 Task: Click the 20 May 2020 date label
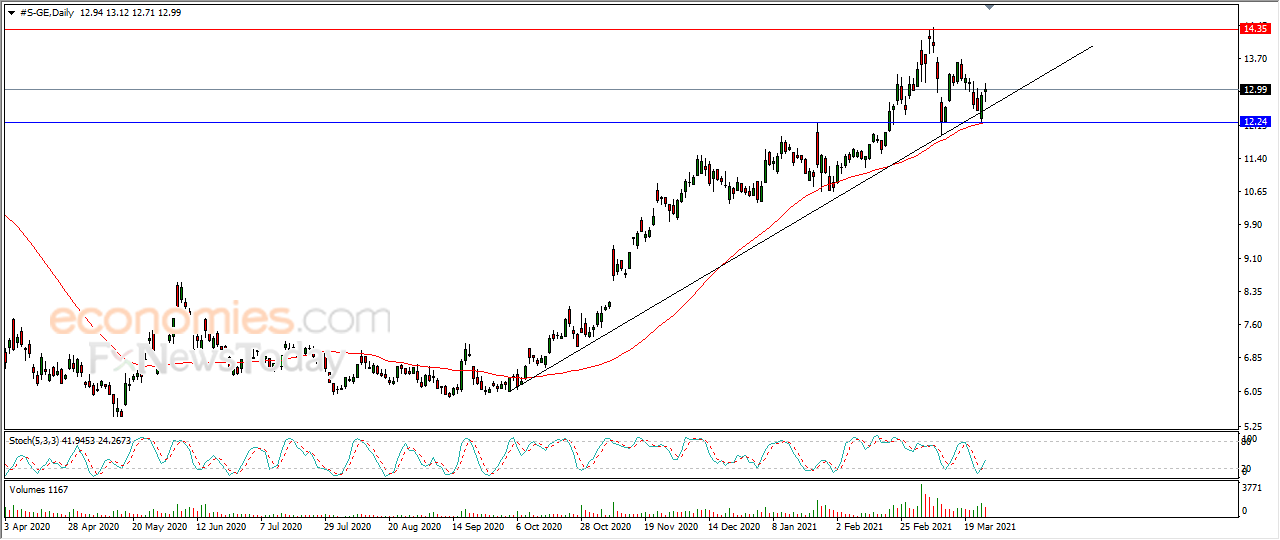point(161,525)
